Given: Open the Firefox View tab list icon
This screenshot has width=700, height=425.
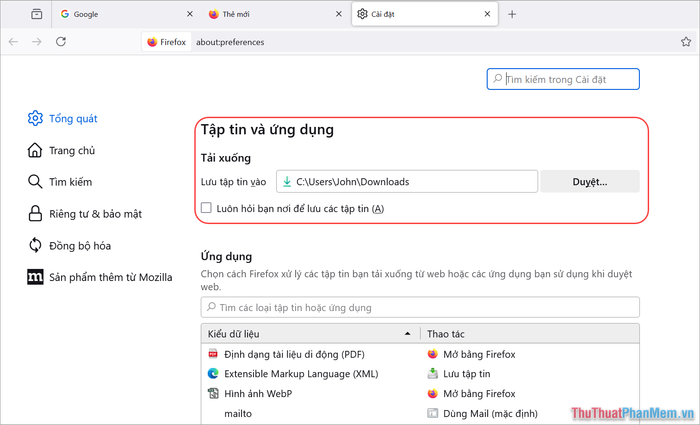Looking at the screenshot, I should tap(37, 14).
